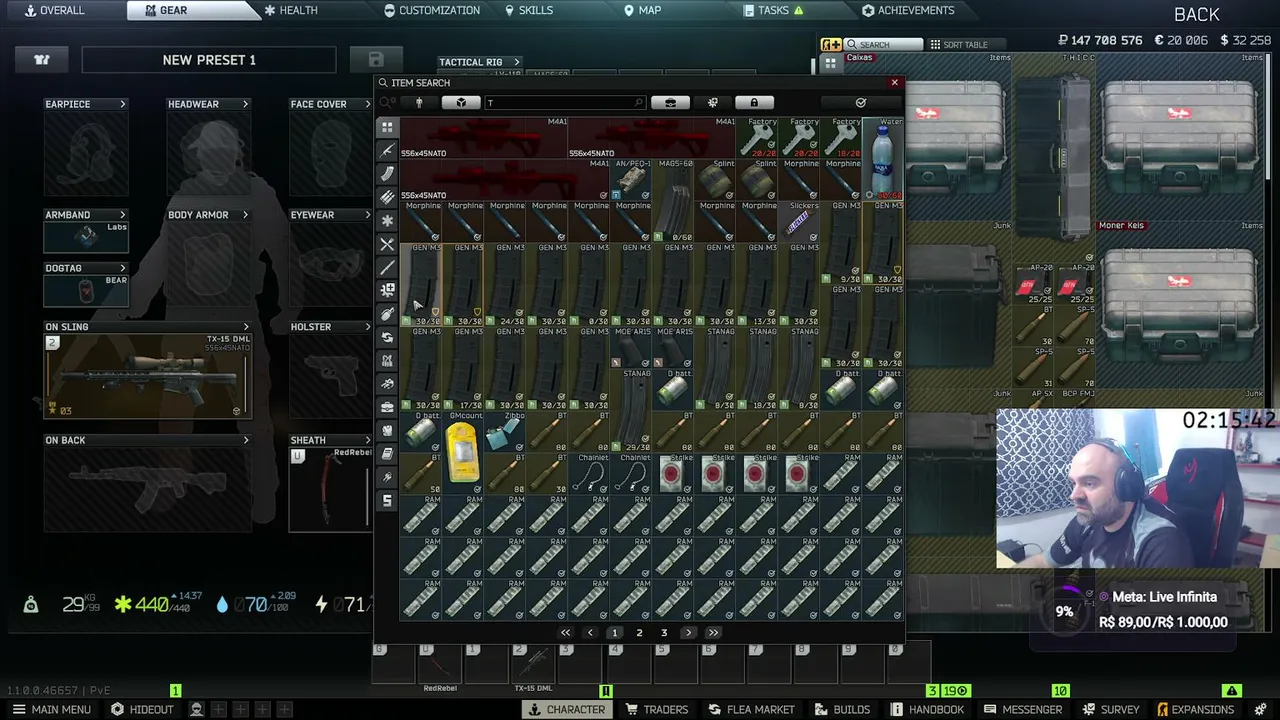The height and width of the screenshot is (720, 1280).
Task: Expand the Armband slot arrow
Action: pyautogui.click(x=123, y=215)
